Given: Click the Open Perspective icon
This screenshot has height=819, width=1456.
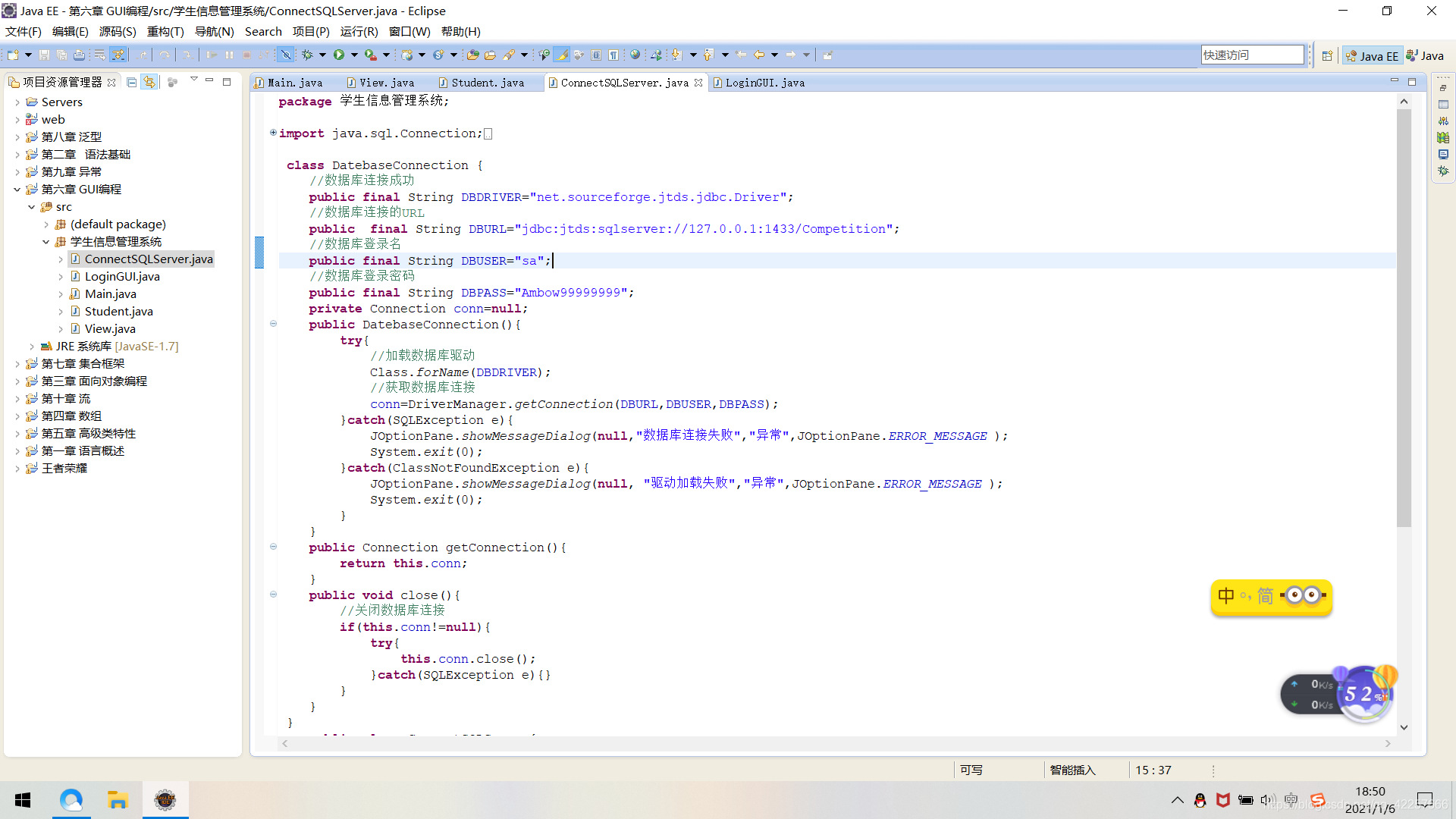Looking at the screenshot, I should [x=1327, y=55].
